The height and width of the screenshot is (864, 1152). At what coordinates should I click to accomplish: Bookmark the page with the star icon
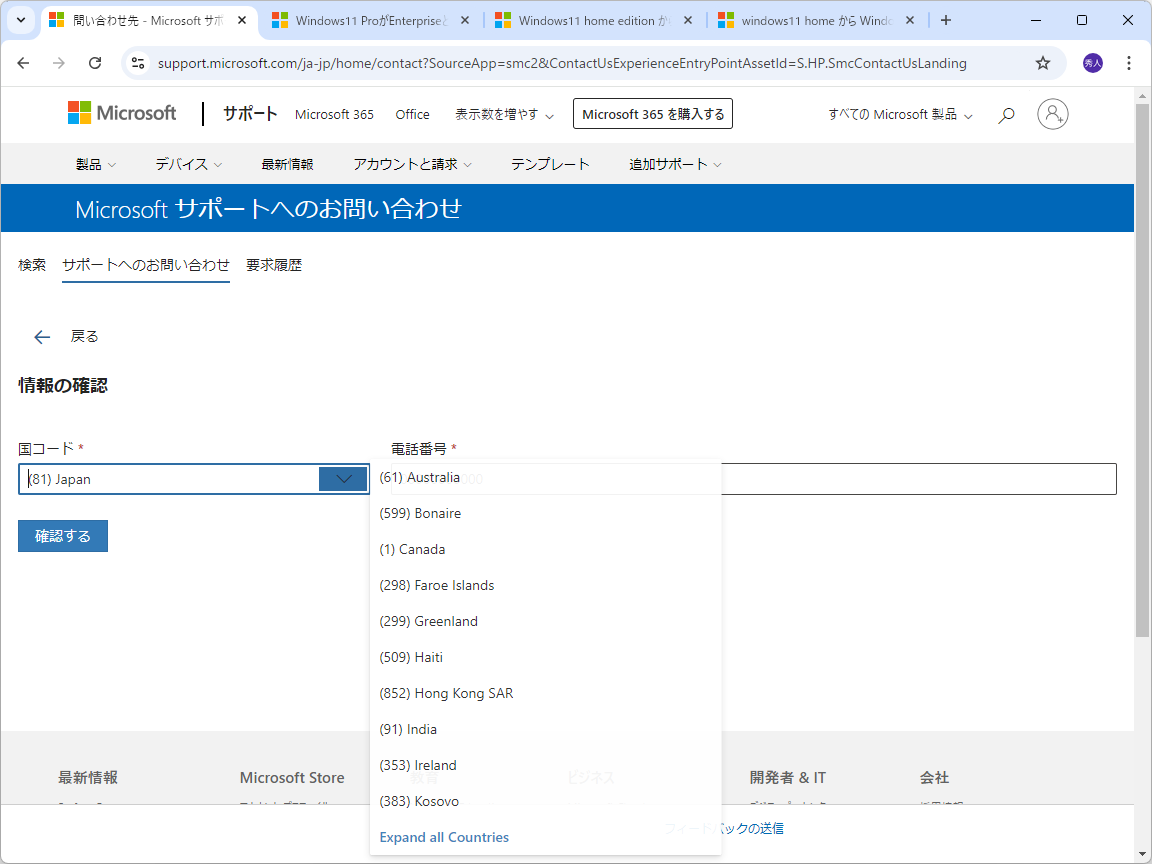point(1043,62)
